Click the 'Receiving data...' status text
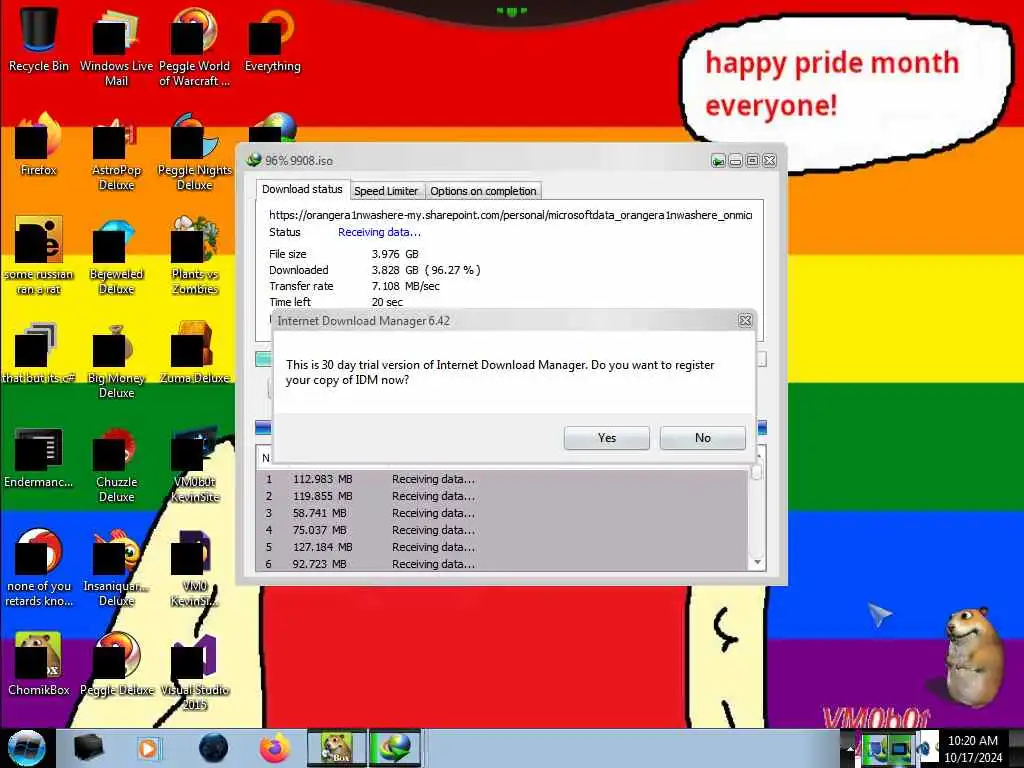This screenshot has height=768, width=1024. (379, 232)
